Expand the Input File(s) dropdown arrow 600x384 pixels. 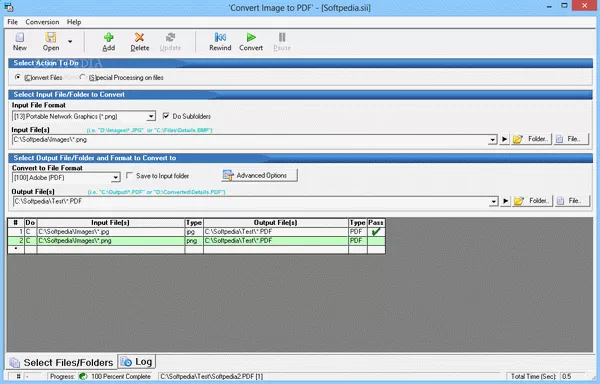point(493,140)
